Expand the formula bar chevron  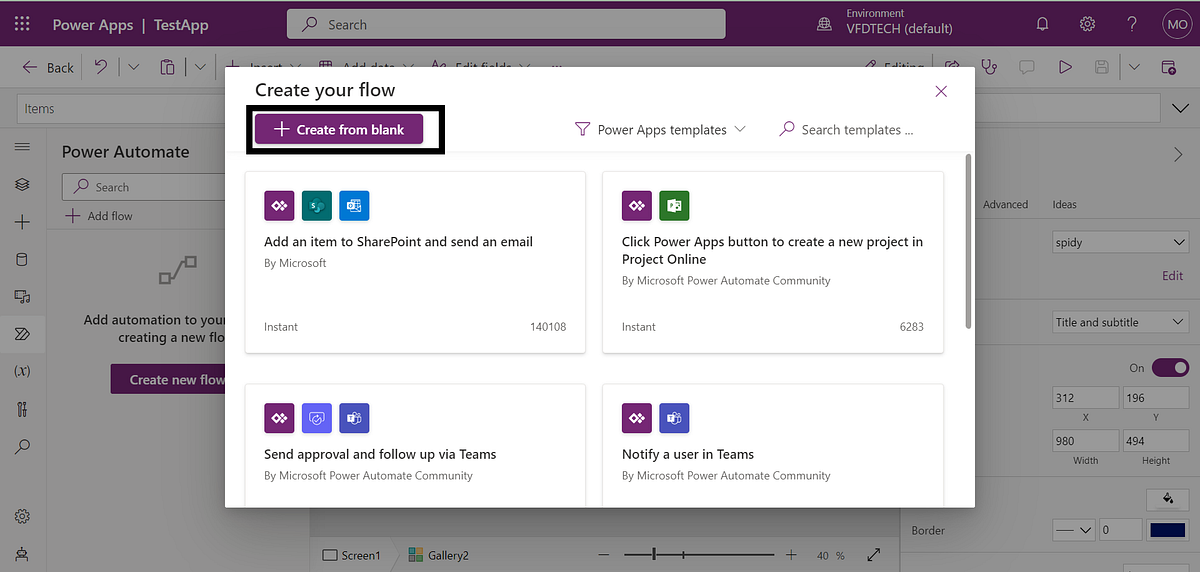(1178, 108)
